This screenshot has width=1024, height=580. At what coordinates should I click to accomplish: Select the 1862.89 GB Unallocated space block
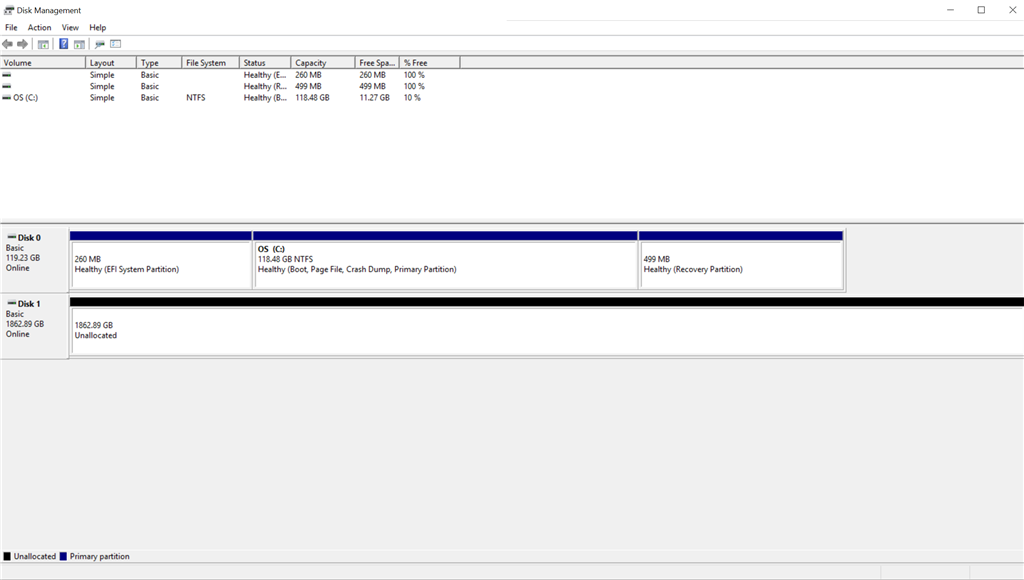coord(547,327)
